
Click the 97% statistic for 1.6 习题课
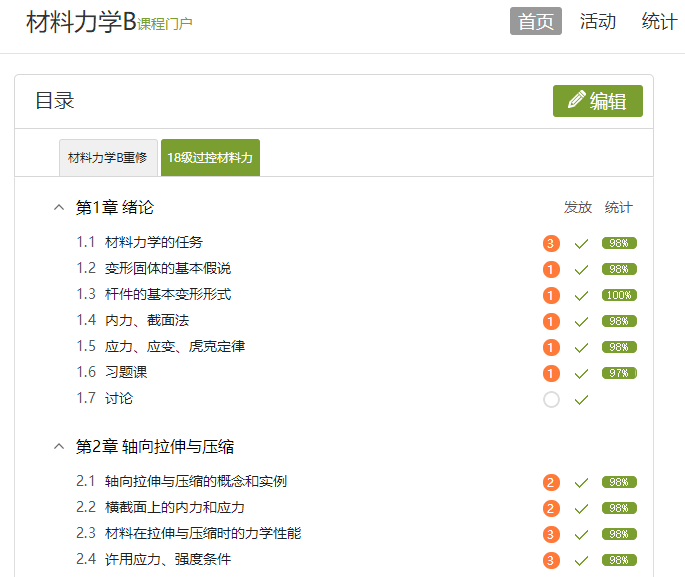pos(619,373)
